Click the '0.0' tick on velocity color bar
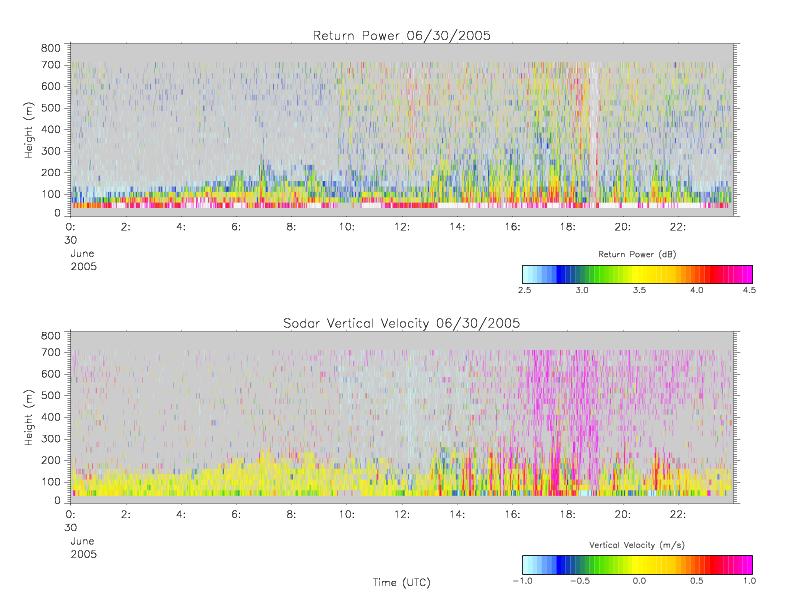This screenshot has width=791, height=611. (x=640, y=581)
